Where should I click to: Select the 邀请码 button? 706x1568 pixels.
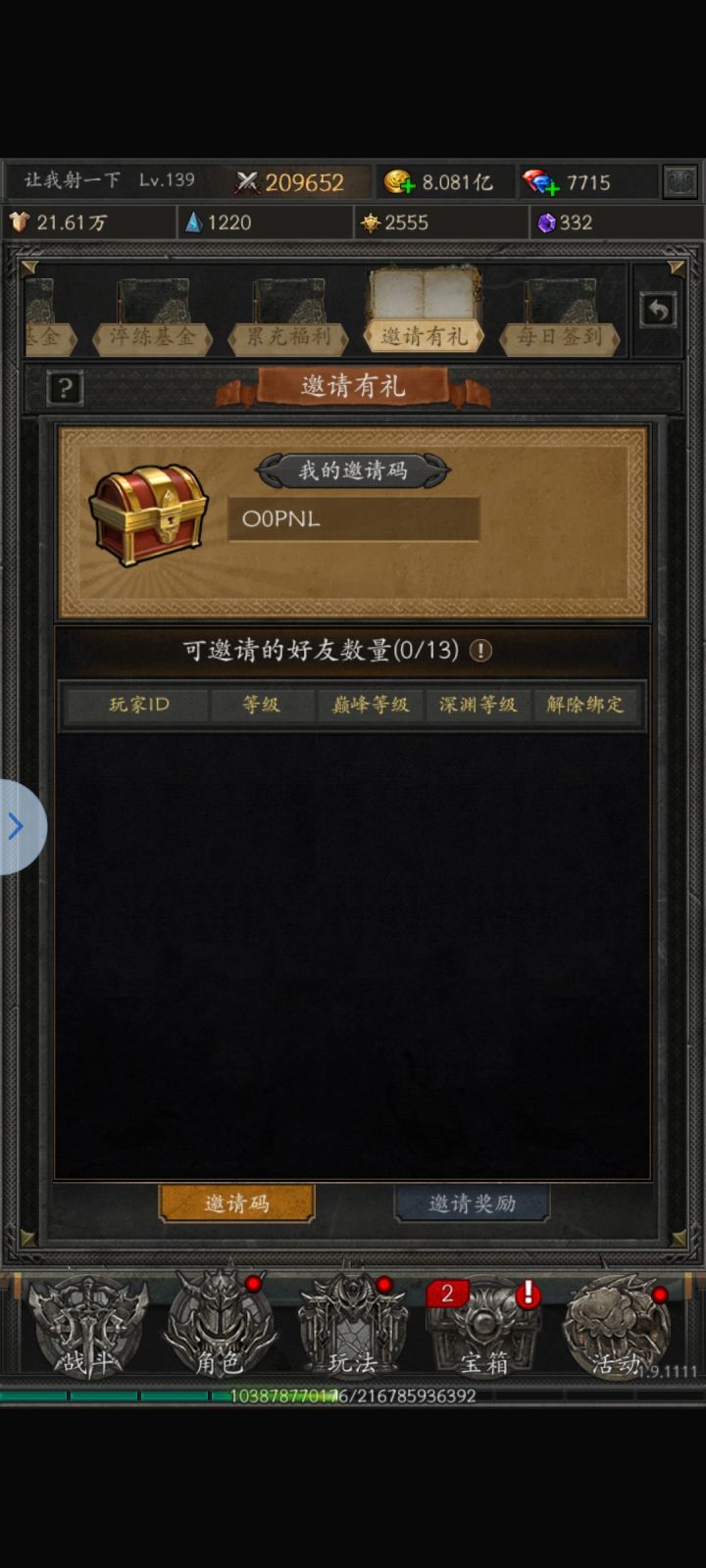pyautogui.click(x=236, y=1203)
